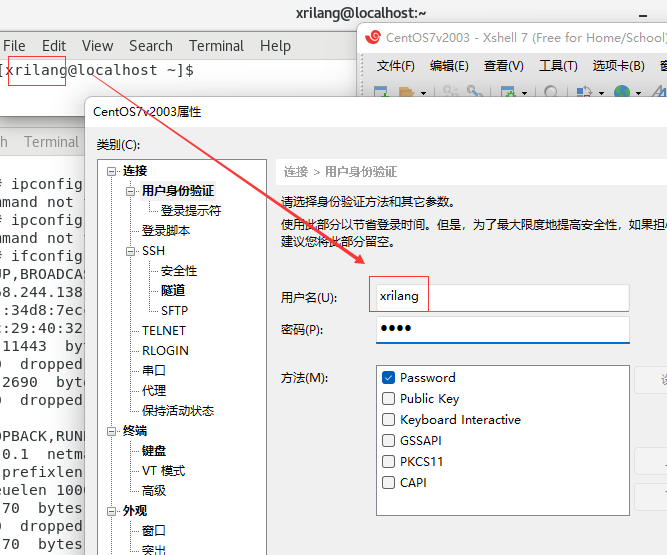Open dropdown arrow next to globe icon
This screenshot has height=555, width=667.
click(x=638, y=93)
